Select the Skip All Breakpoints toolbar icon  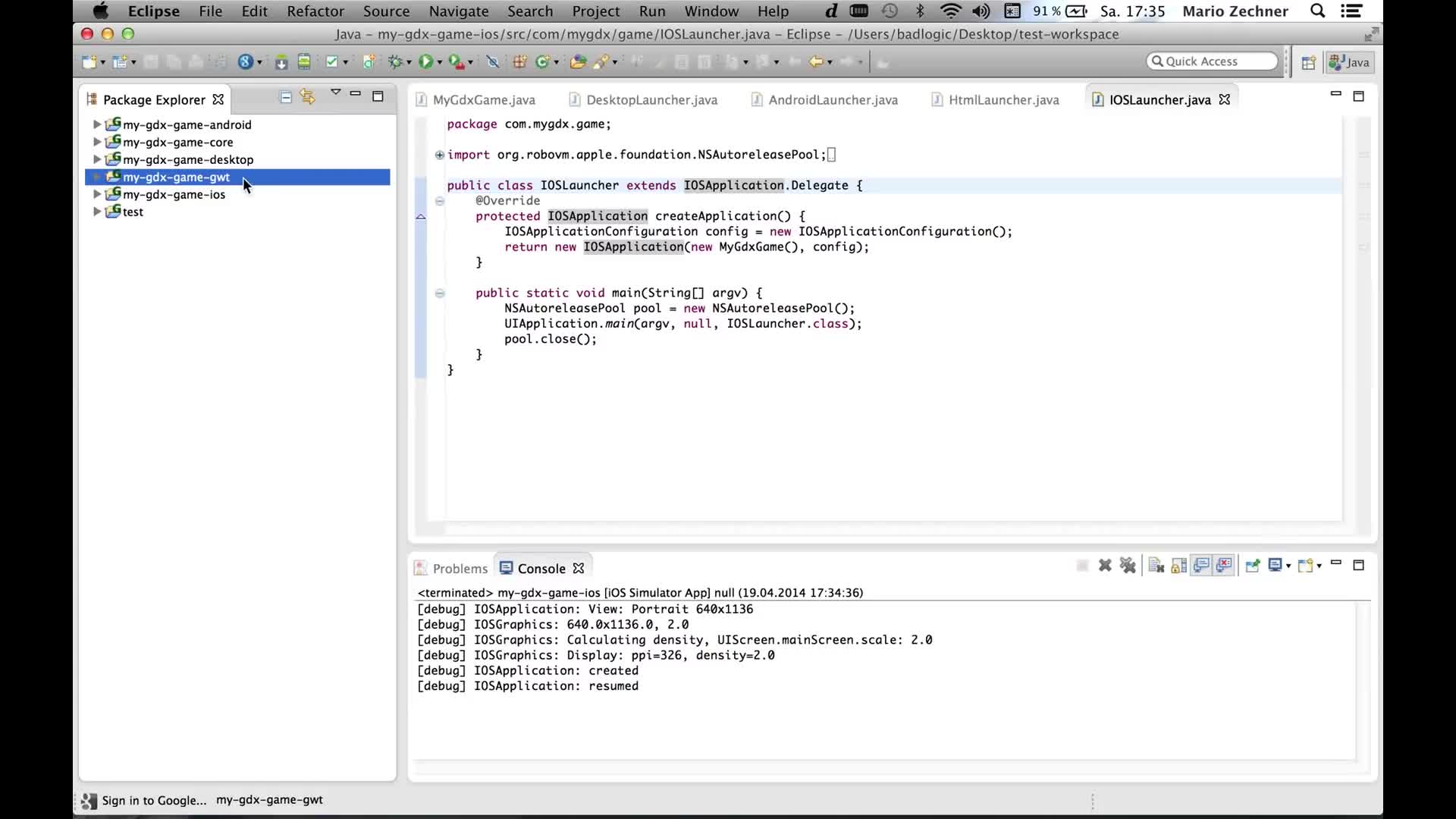494,61
